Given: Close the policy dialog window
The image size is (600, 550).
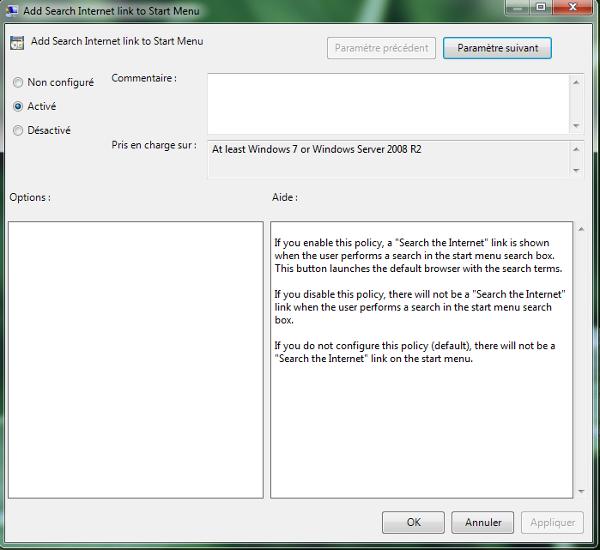Looking at the screenshot, I should tap(572, 7).
